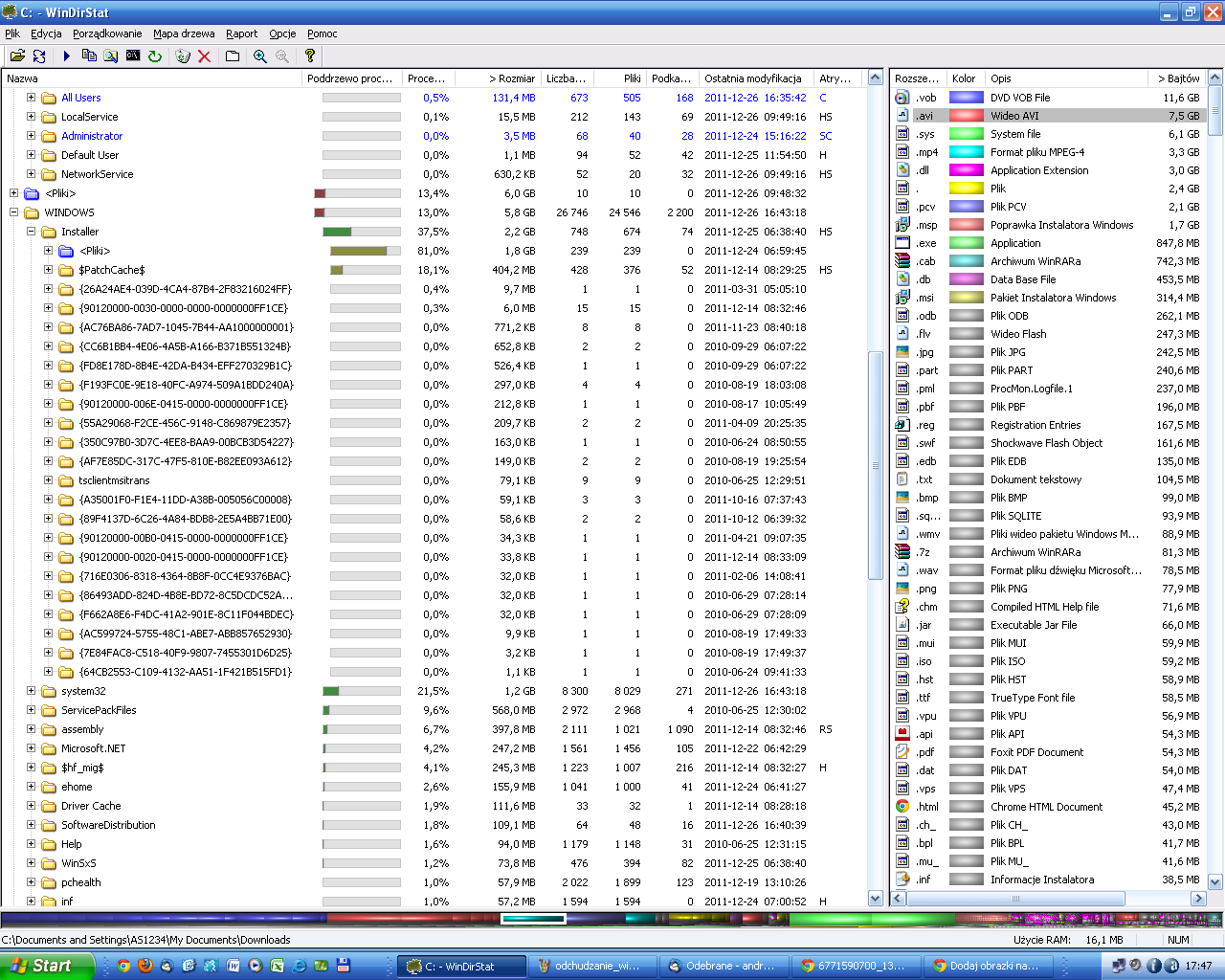Click the file type icon next to .vob
Screen dimensions: 1225x980
(x=902, y=98)
